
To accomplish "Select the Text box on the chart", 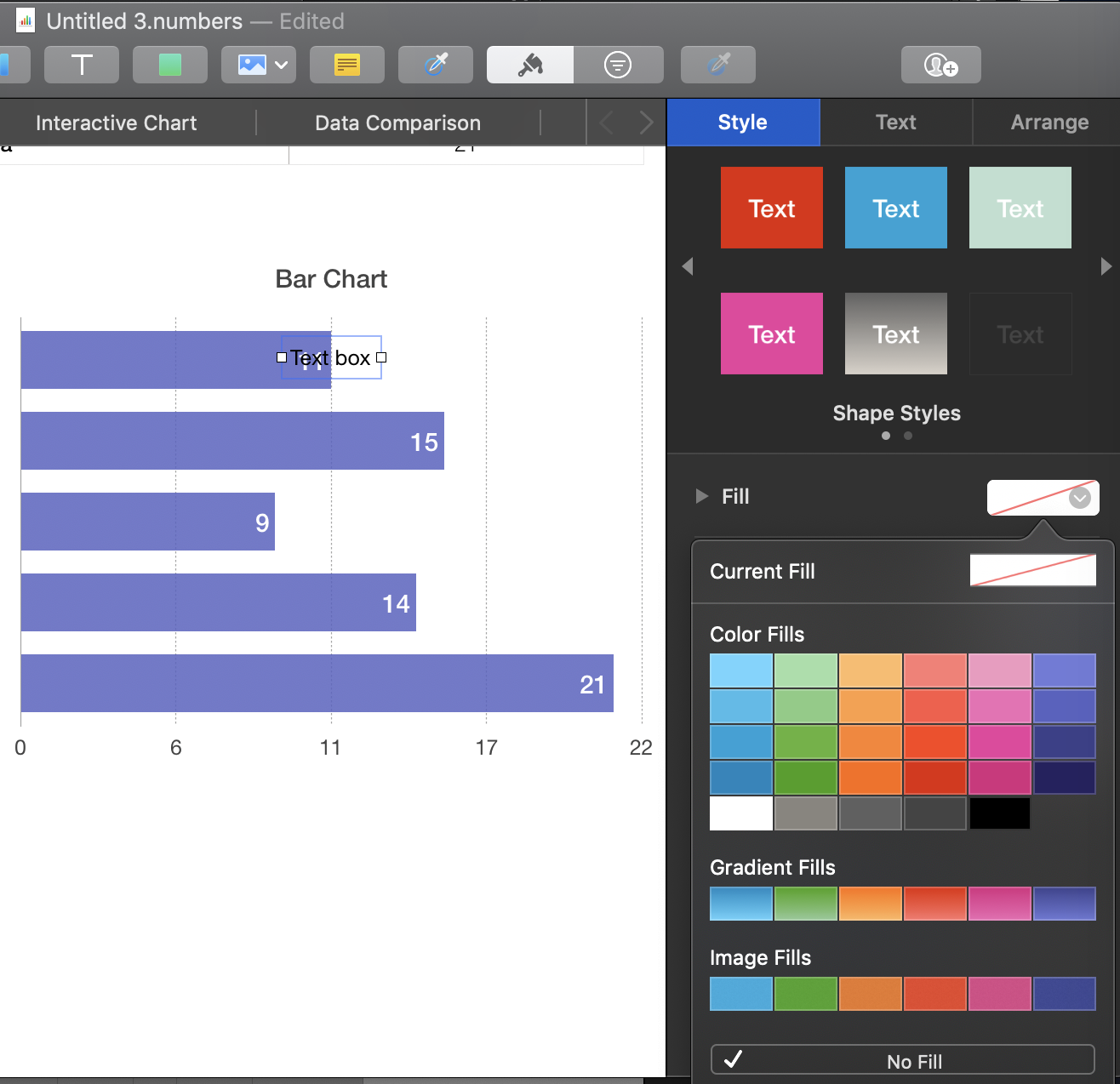I will click(x=331, y=357).
